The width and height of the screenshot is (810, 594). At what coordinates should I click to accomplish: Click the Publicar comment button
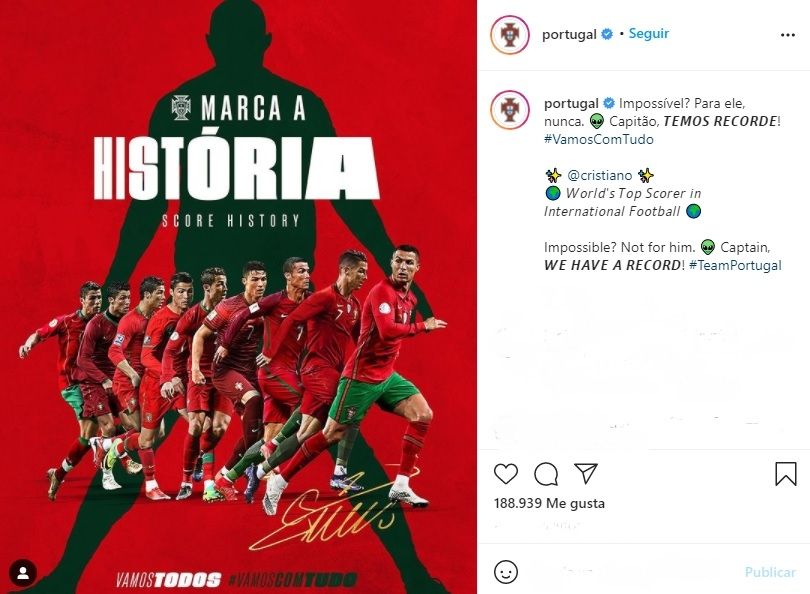click(x=770, y=572)
